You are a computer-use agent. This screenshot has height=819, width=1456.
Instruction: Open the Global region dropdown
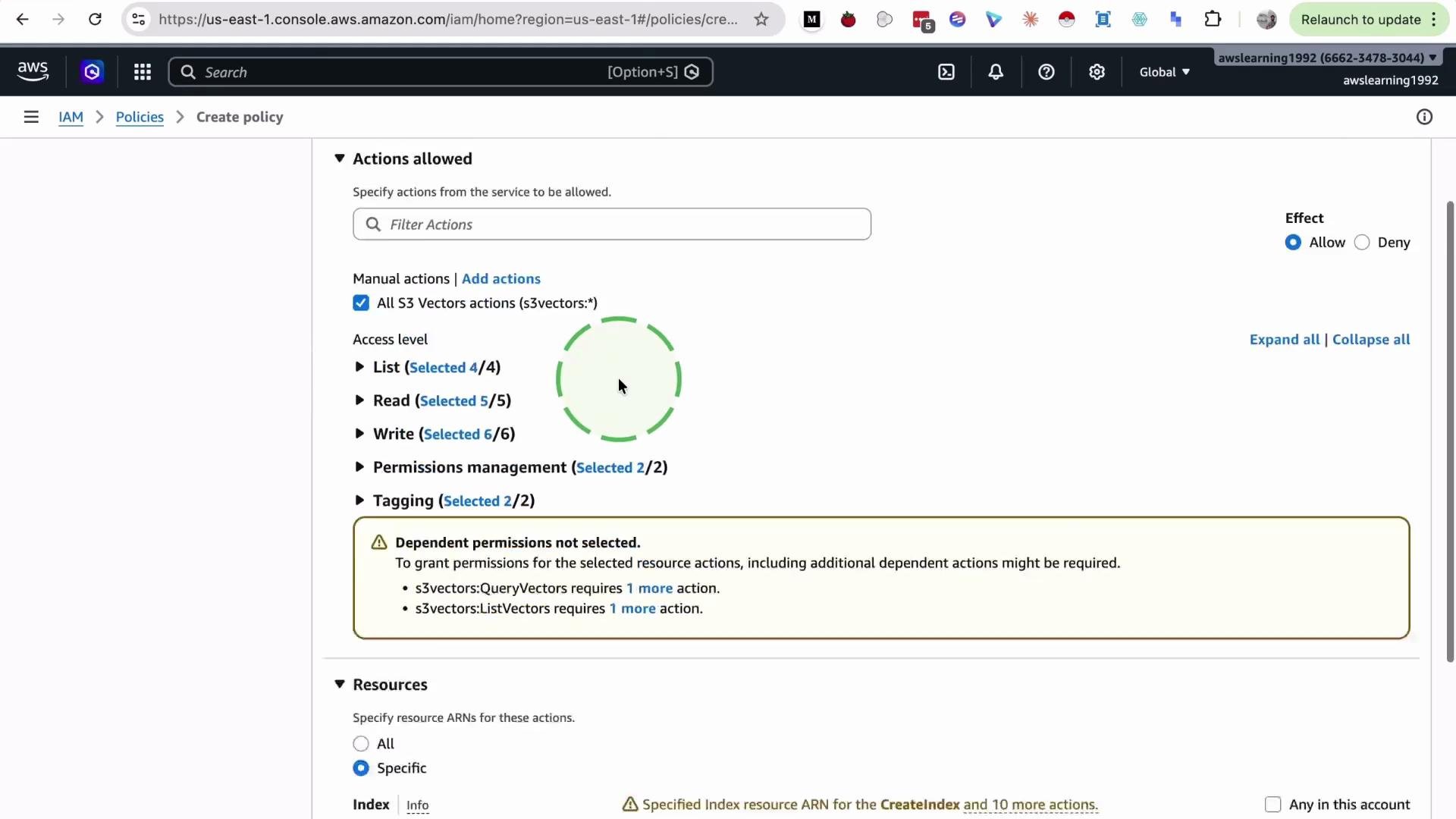tap(1164, 72)
